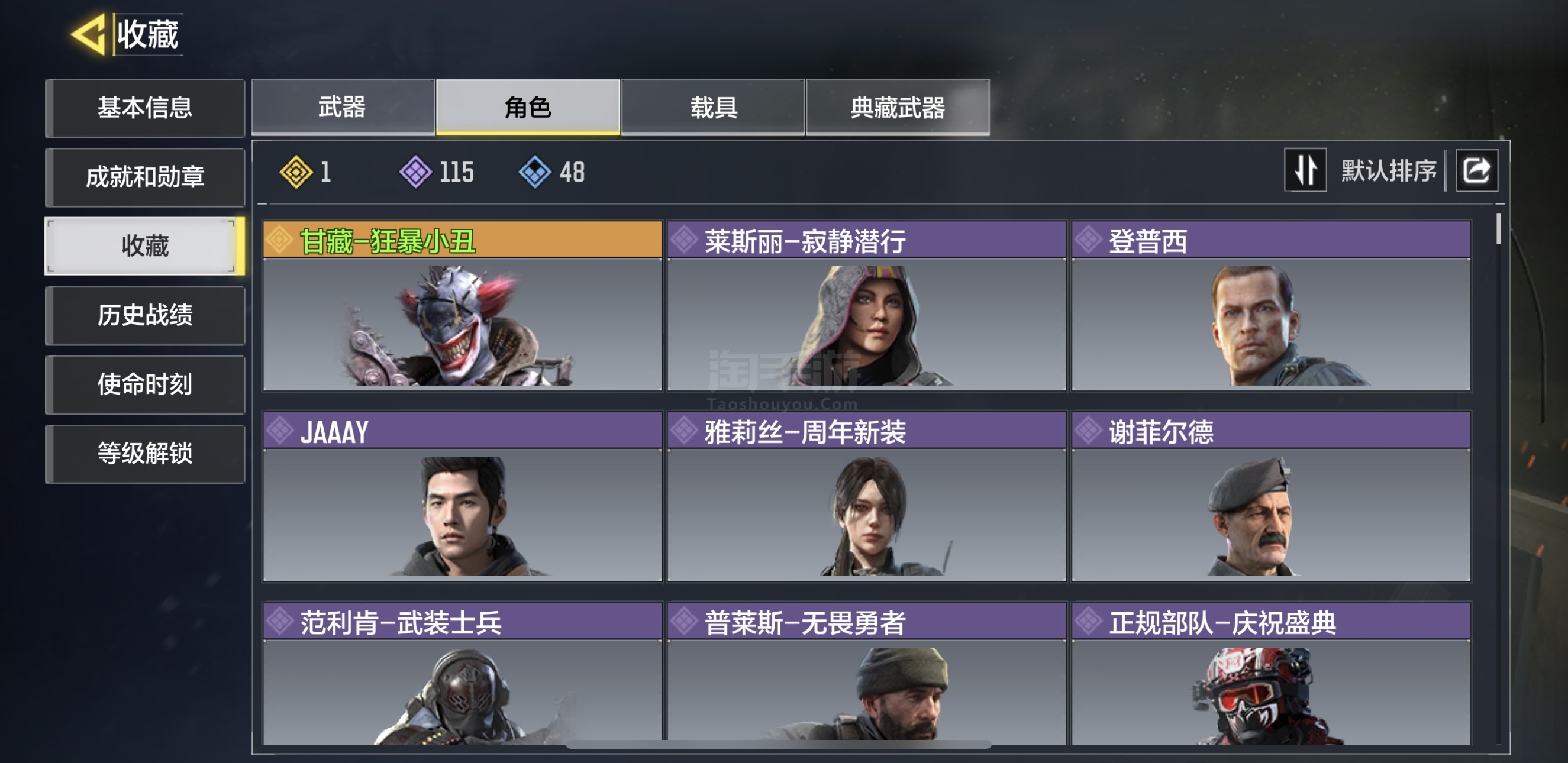
Task: Select the 等级解锁 sidebar item
Action: click(145, 453)
